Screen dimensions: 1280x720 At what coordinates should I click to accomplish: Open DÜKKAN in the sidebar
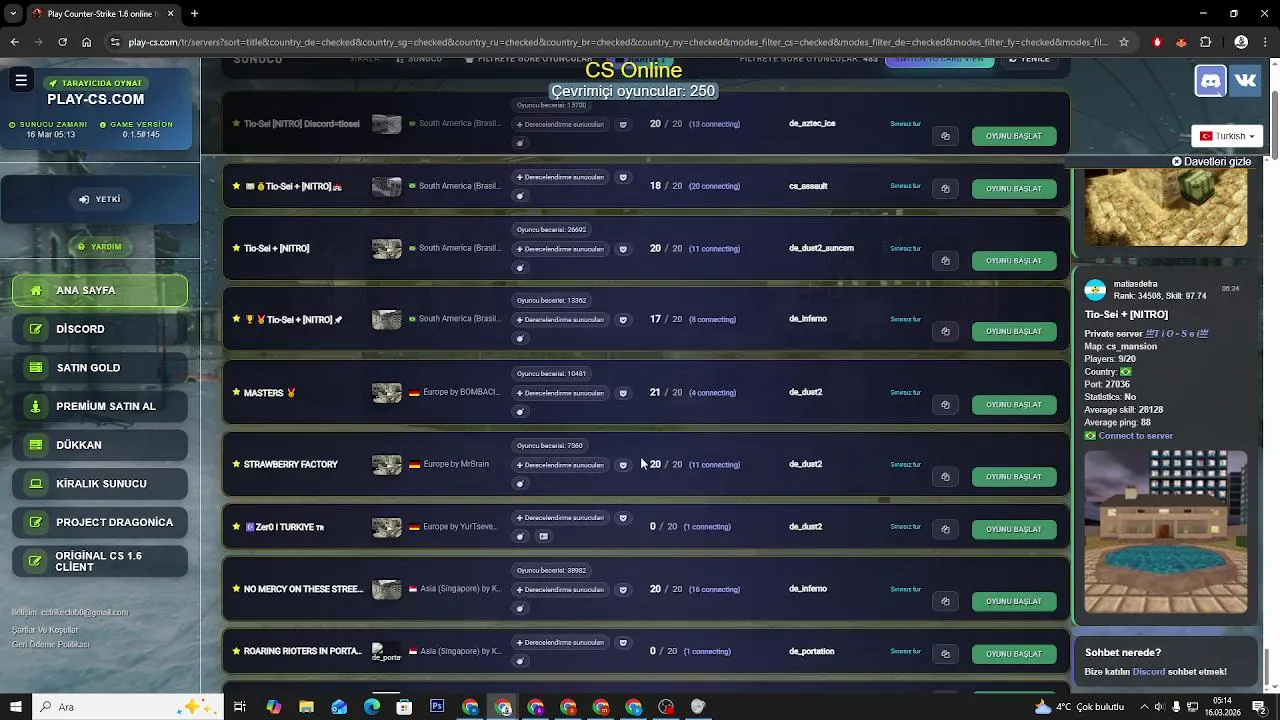pos(100,445)
